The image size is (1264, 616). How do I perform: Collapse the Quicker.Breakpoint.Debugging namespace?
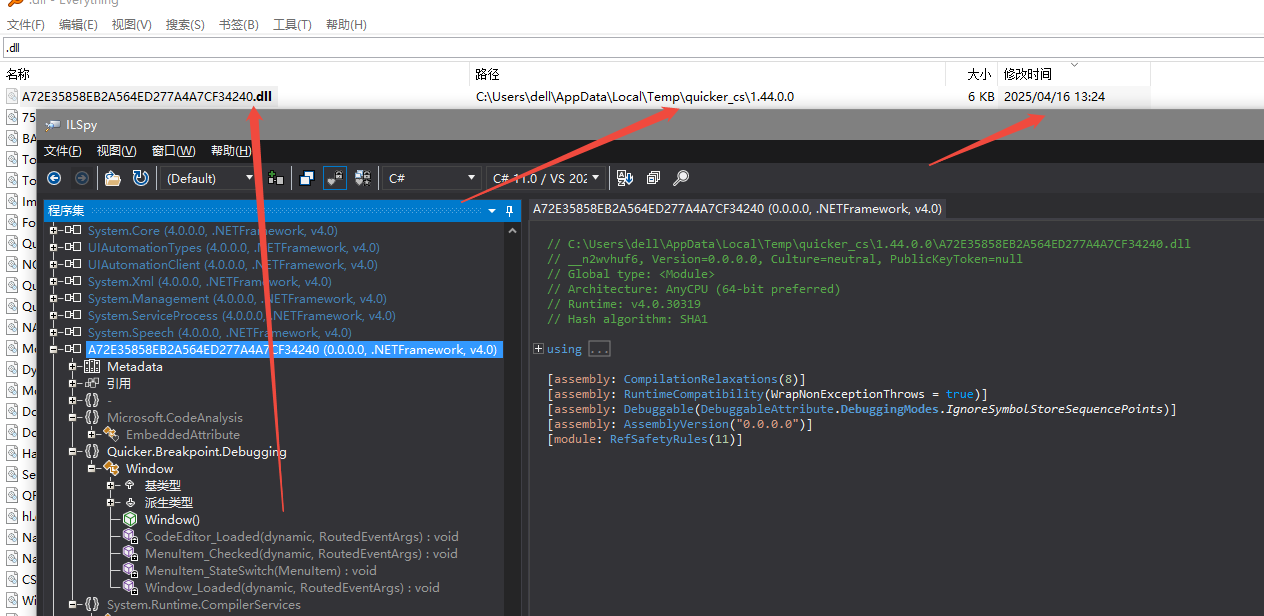point(74,452)
